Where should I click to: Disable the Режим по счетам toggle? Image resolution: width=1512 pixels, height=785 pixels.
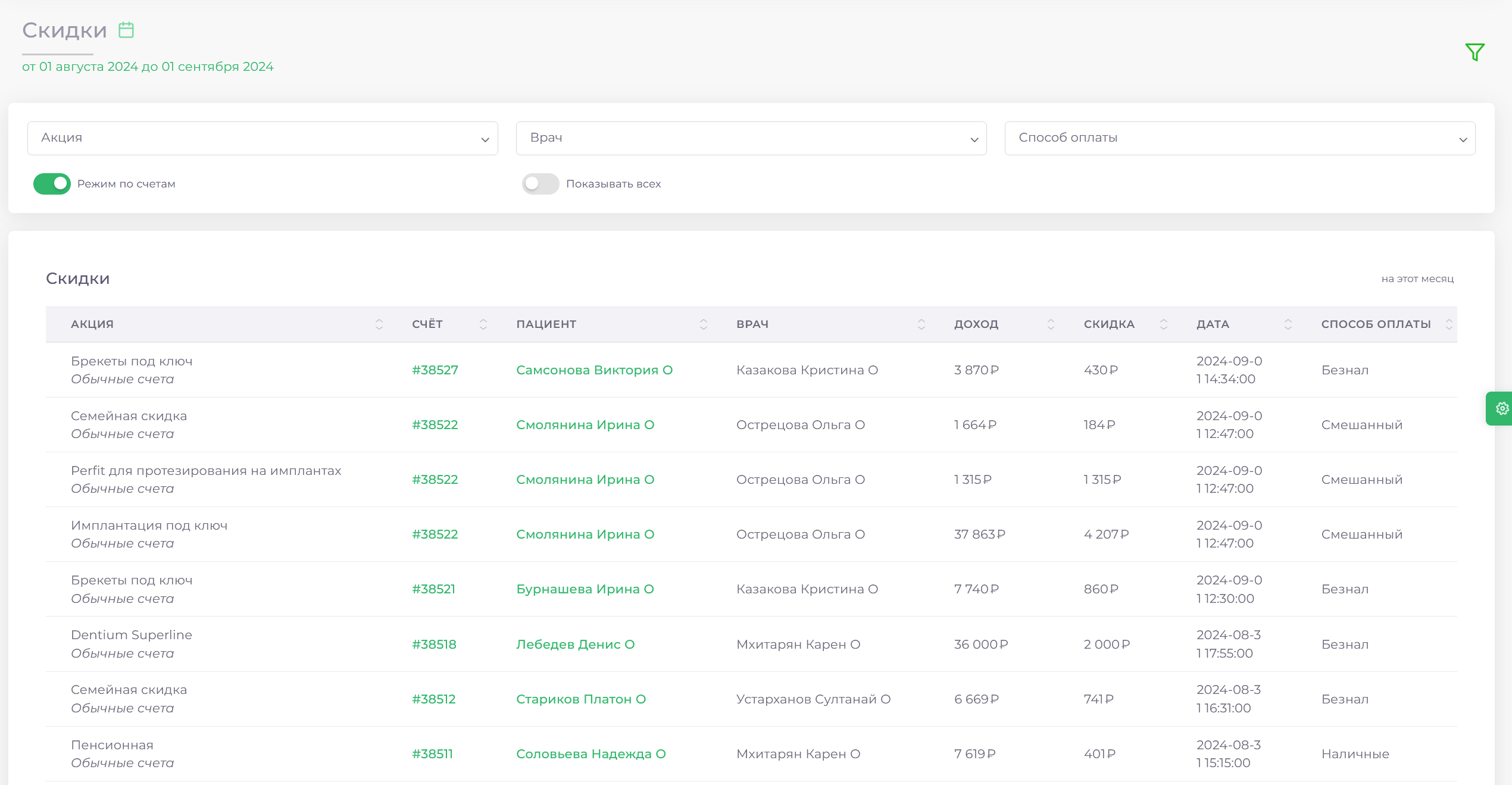pos(52,184)
